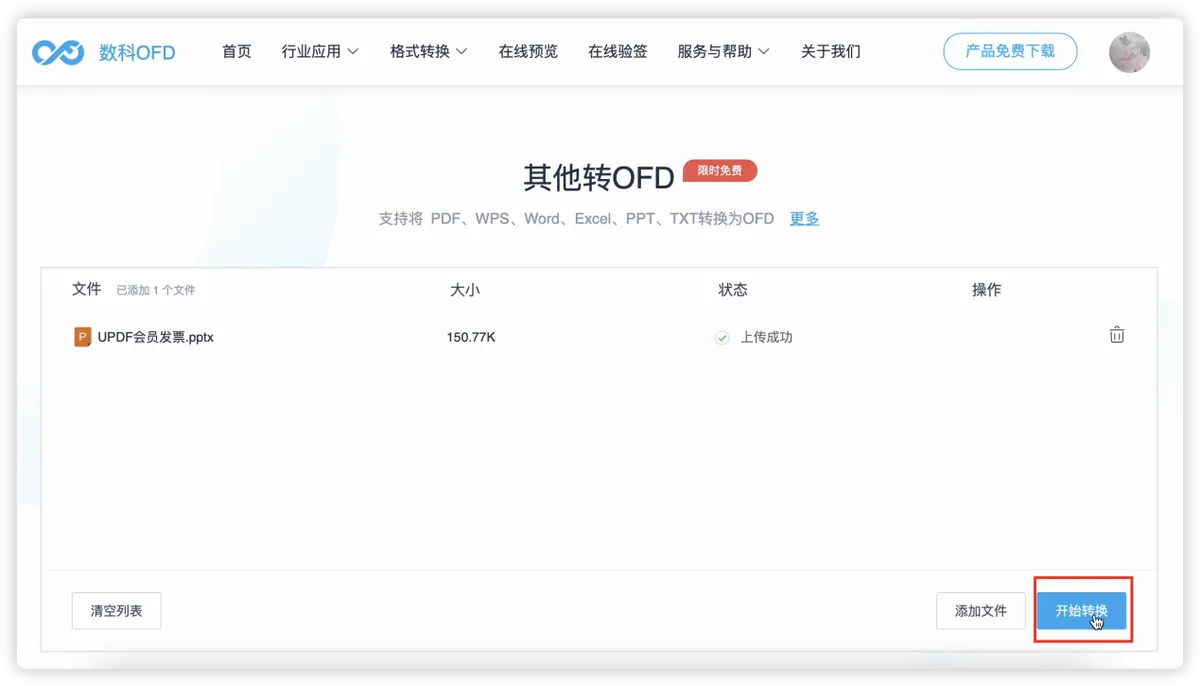Click the 数科OFD infinity logo
This screenshot has width=1200, height=686.
pos(58,52)
